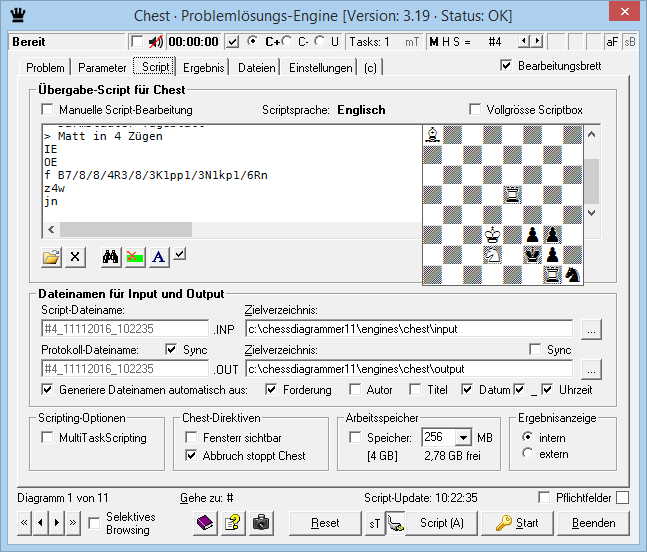This screenshot has width=647, height=552.
Task: Click the right arrow stepper next to #4
Action: (536, 41)
